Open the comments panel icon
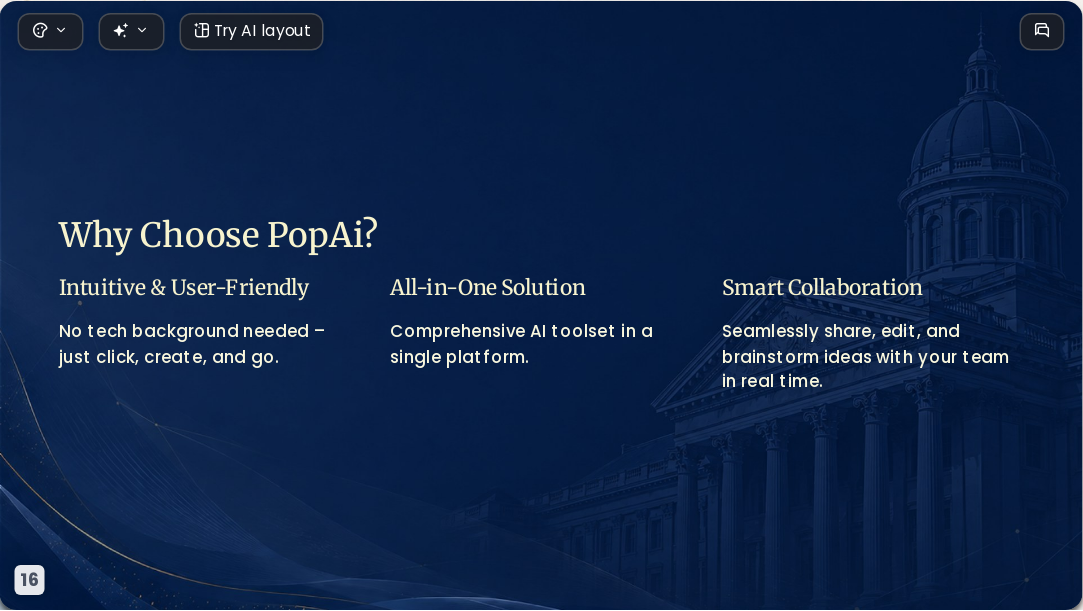 point(1042,31)
